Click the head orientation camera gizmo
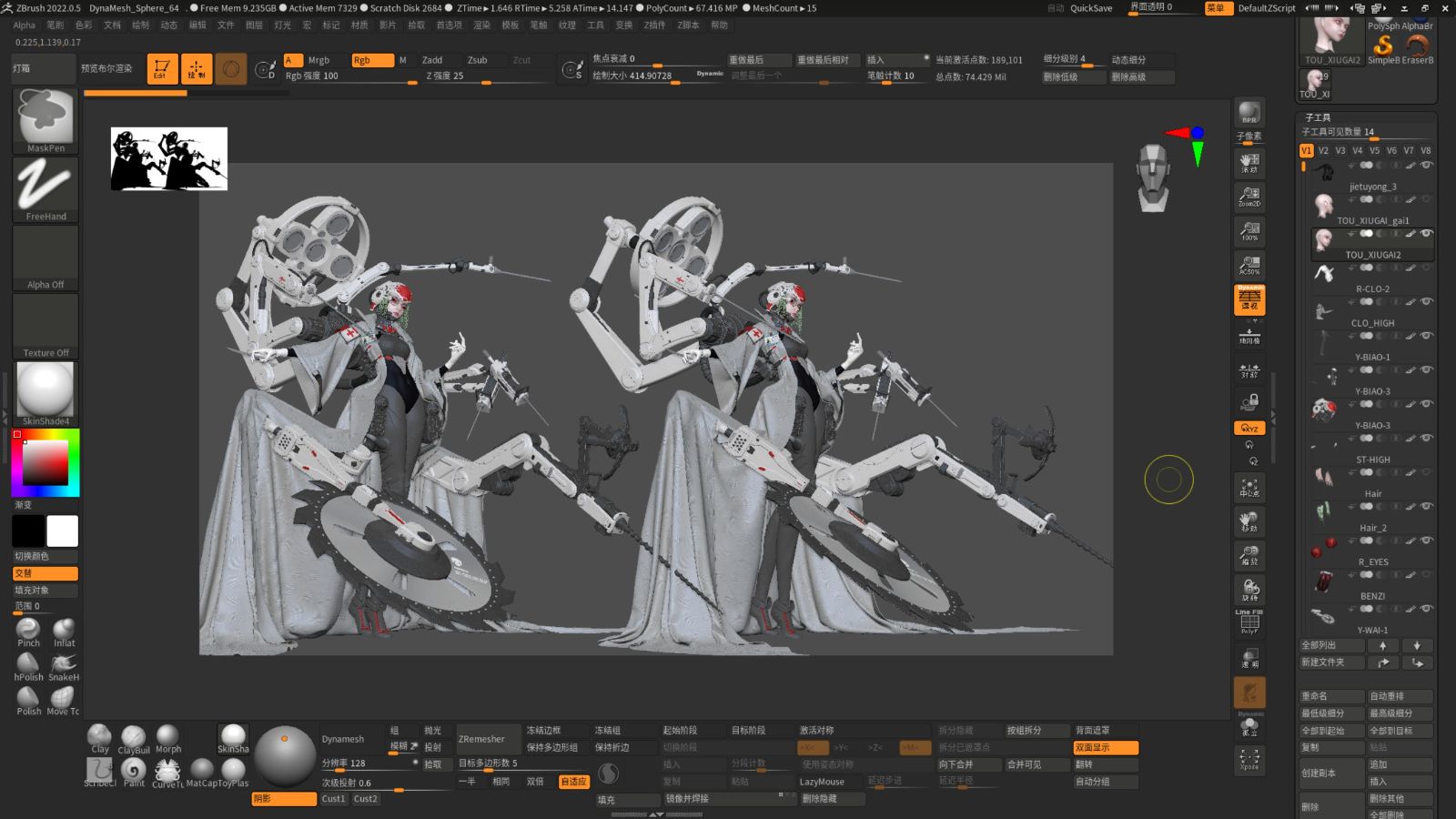This screenshot has height=819, width=1456. (x=1153, y=177)
